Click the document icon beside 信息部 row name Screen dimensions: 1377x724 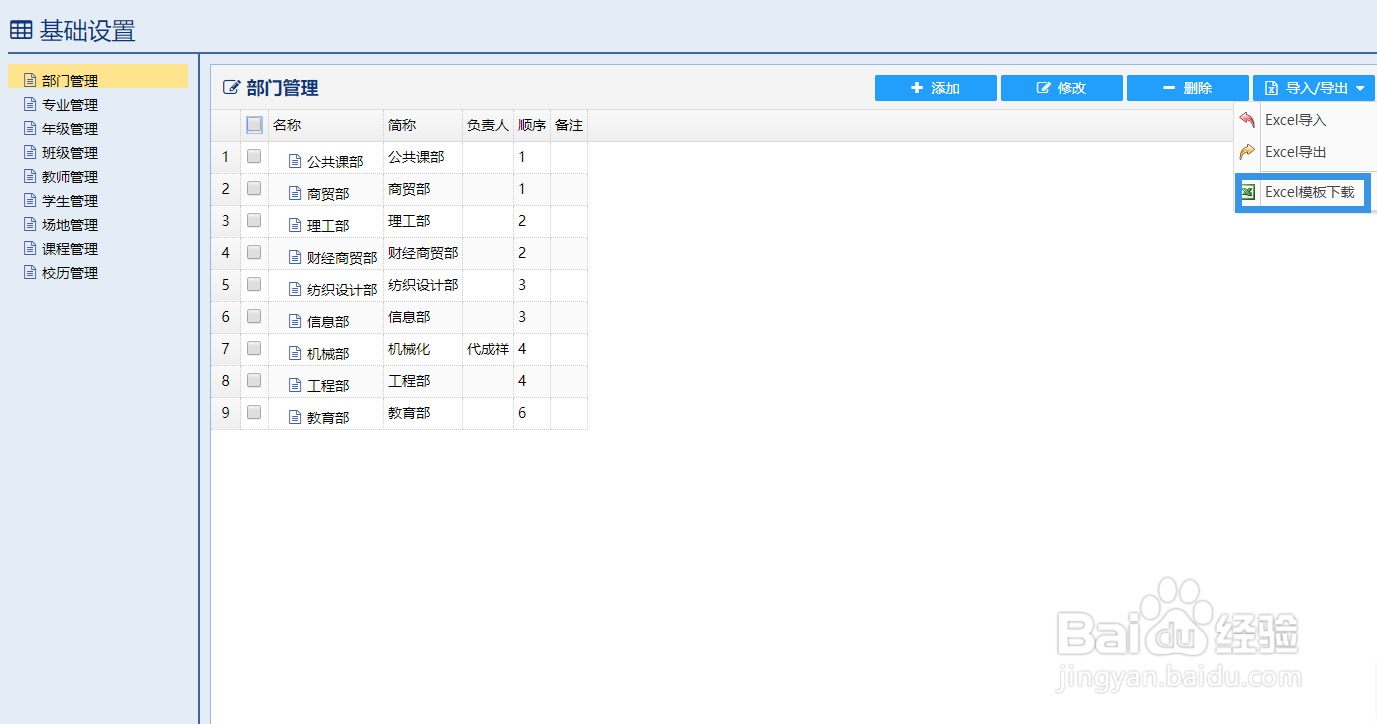(295, 321)
